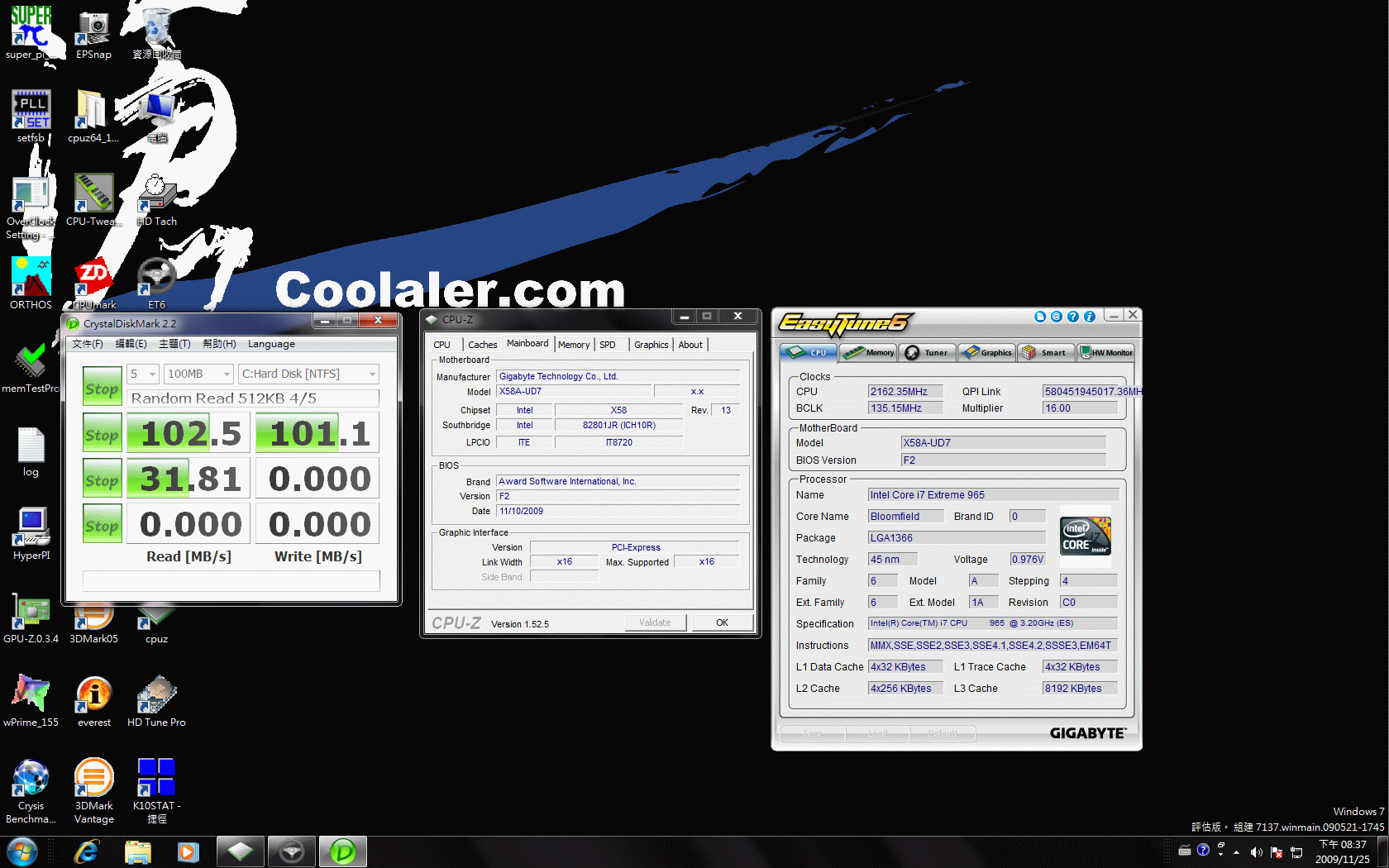Click Stop beside the test count dropdown
The height and width of the screenshot is (868, 1389).
(x=103, y=388)
